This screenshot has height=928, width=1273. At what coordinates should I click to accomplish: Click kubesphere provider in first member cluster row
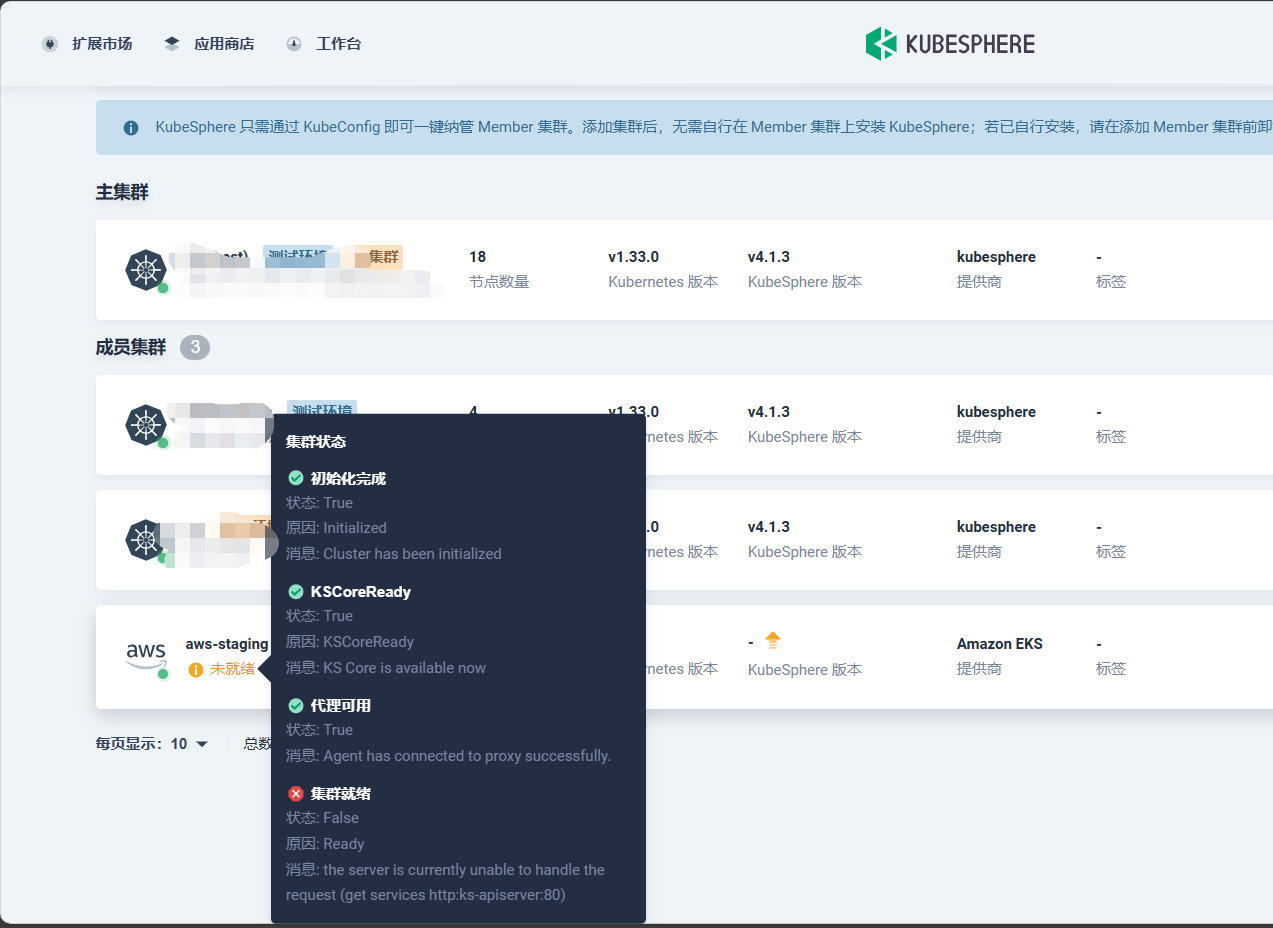[996, 412]
